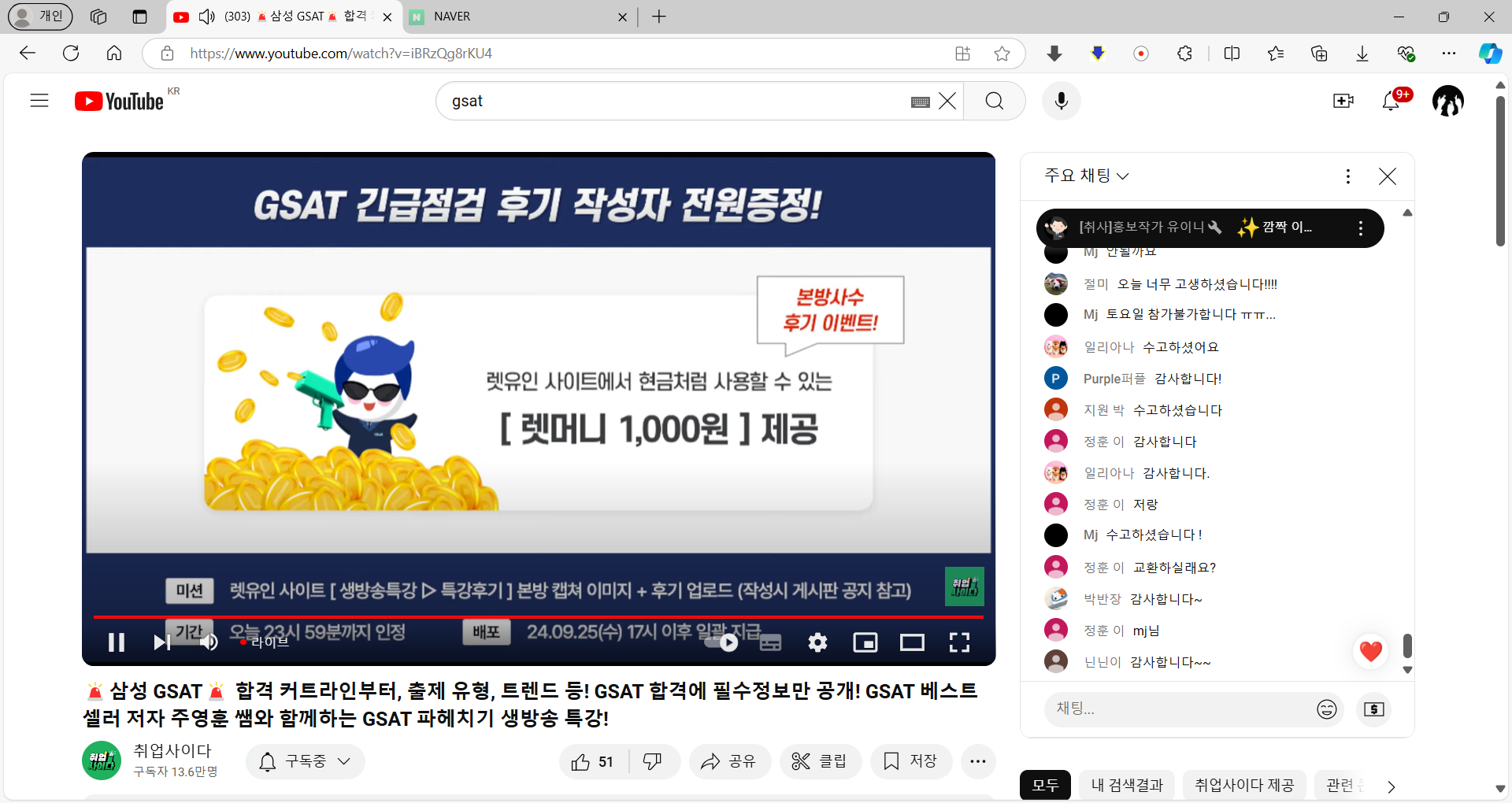The width and height of the screenshot is (1512, 803).
Task: Open the YouTube guide hamburger menu
Action: click(x=39, y=101)
